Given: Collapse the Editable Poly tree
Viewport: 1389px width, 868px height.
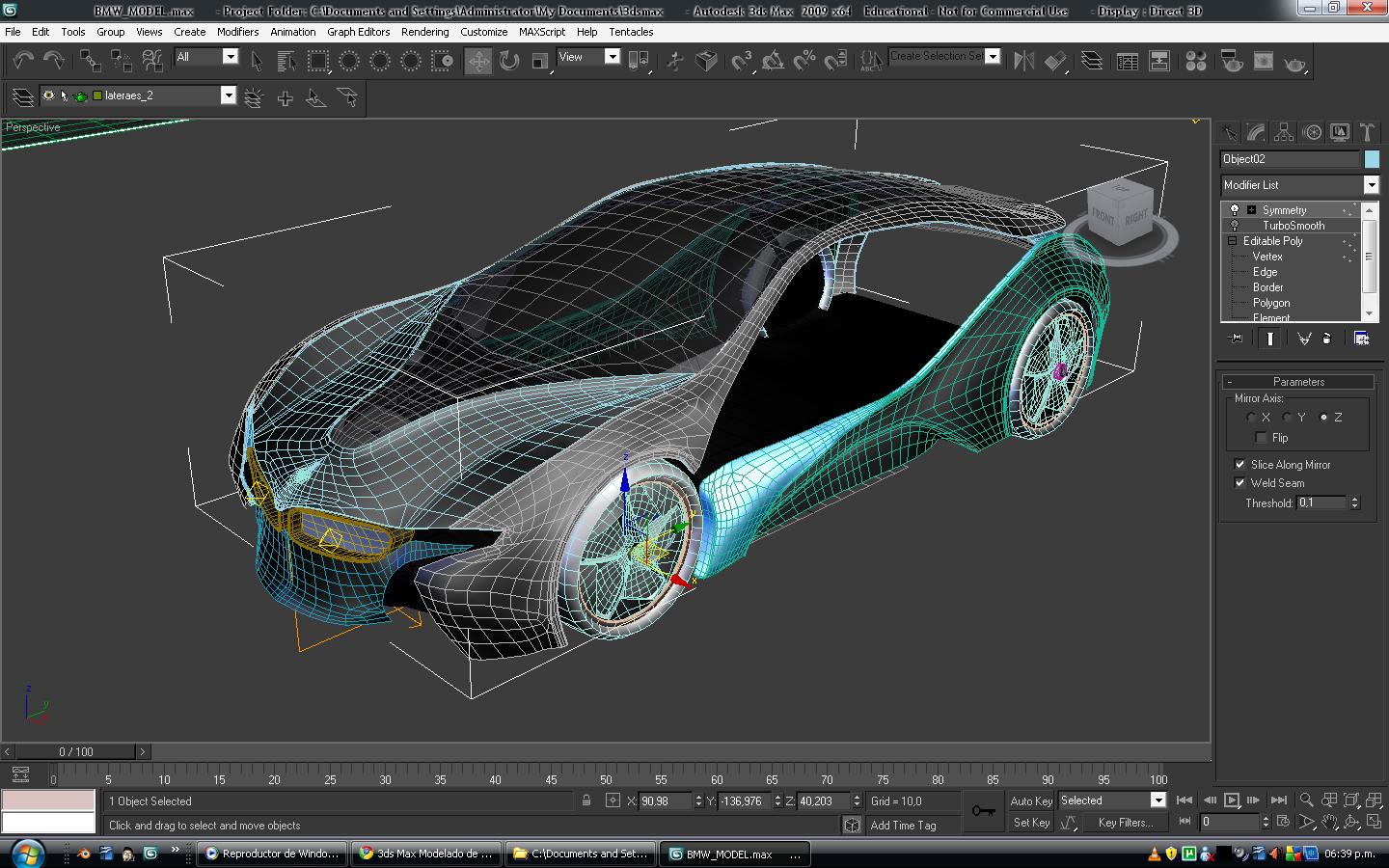Looking at the screenshot, I should tap(1232, 241).
